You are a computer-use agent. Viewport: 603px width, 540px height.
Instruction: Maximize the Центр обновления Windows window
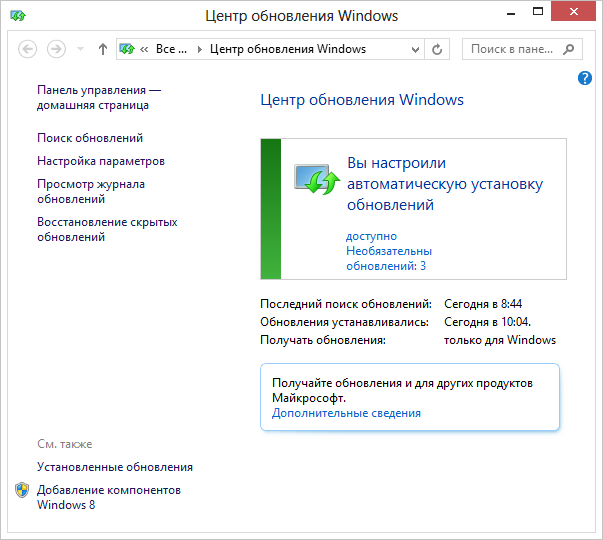pos(538,12)
